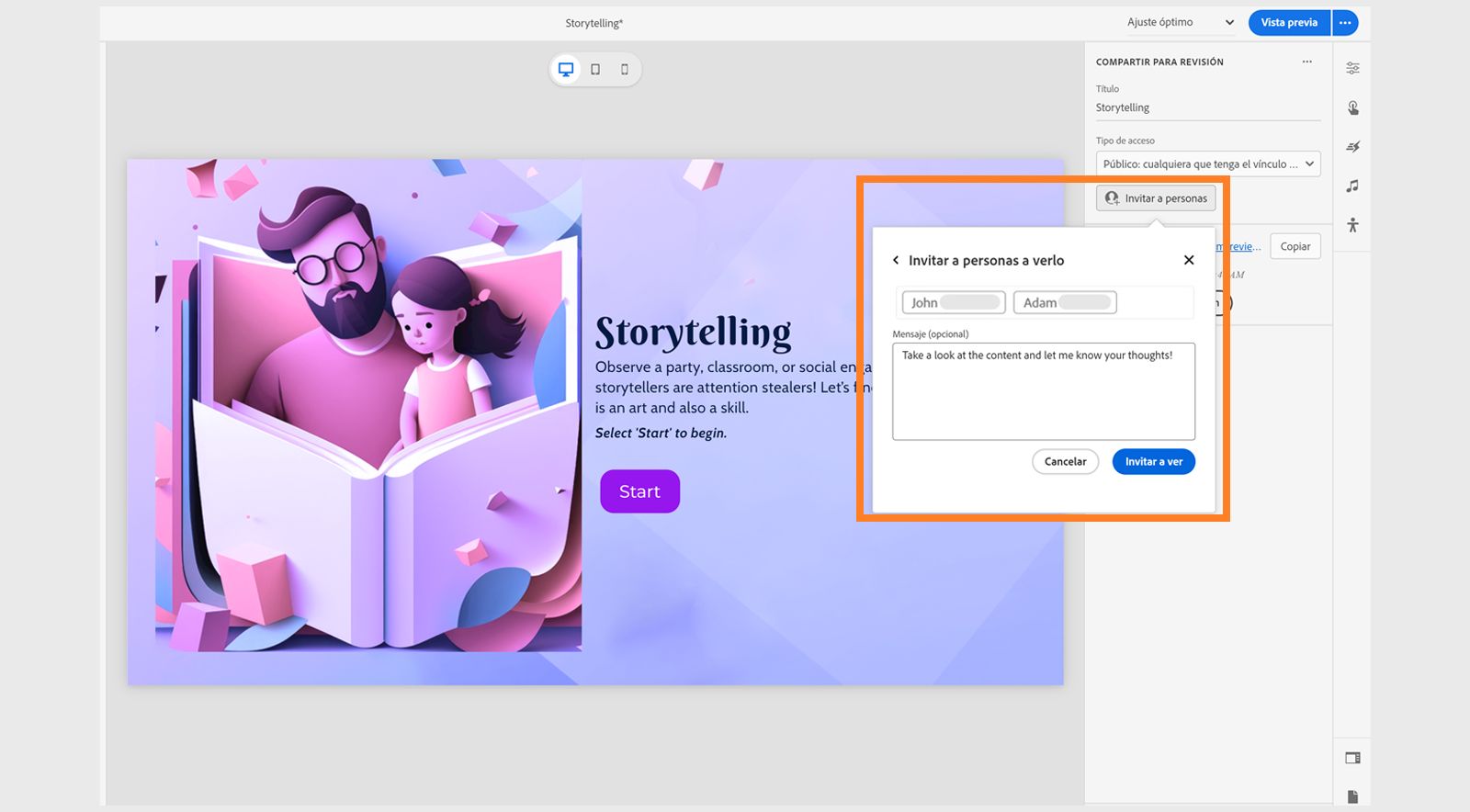
Task: Click the Storytelling* document title
Action: (594, 24)
